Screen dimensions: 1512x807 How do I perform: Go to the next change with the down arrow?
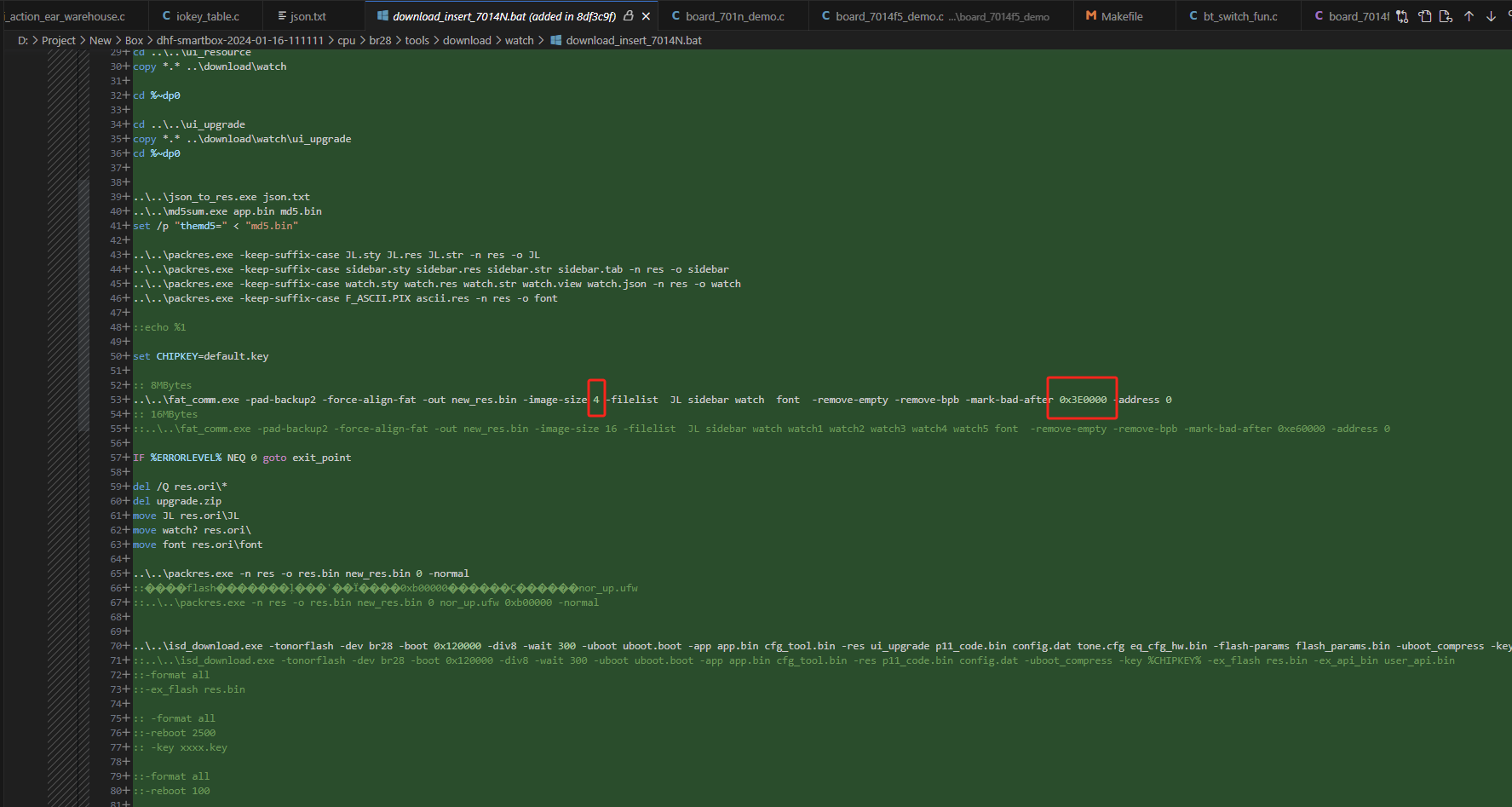pyautogui.click(x=1491, y=16)
